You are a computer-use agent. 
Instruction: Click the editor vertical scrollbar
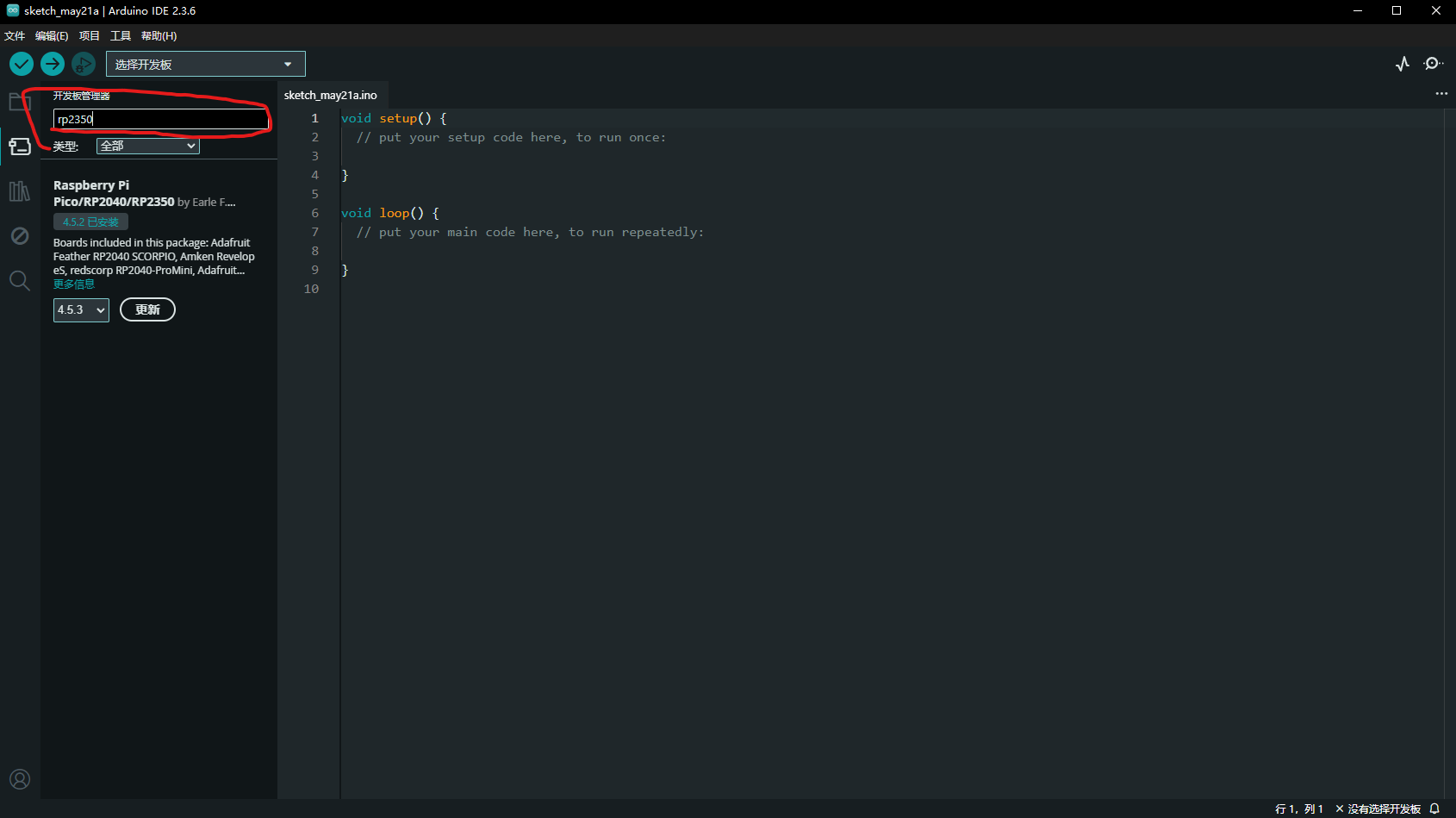point(1450,453)
